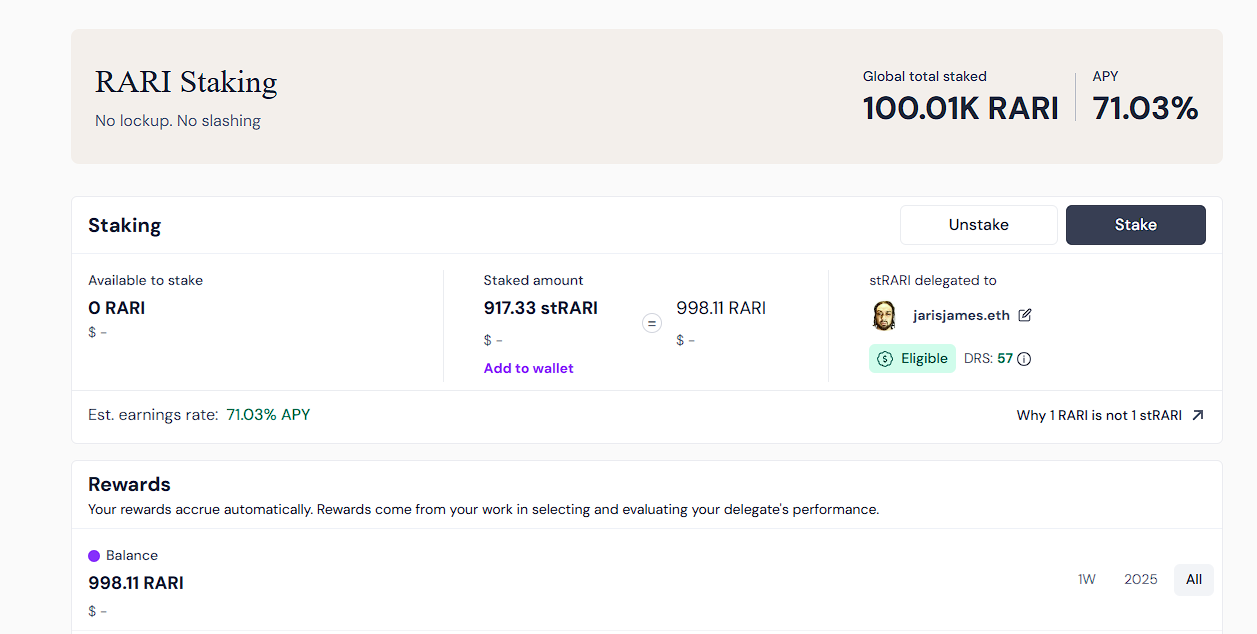Click the DRS: 57 score text
The width and height of the screenshot is (1257, 634).
click(988, 359)
